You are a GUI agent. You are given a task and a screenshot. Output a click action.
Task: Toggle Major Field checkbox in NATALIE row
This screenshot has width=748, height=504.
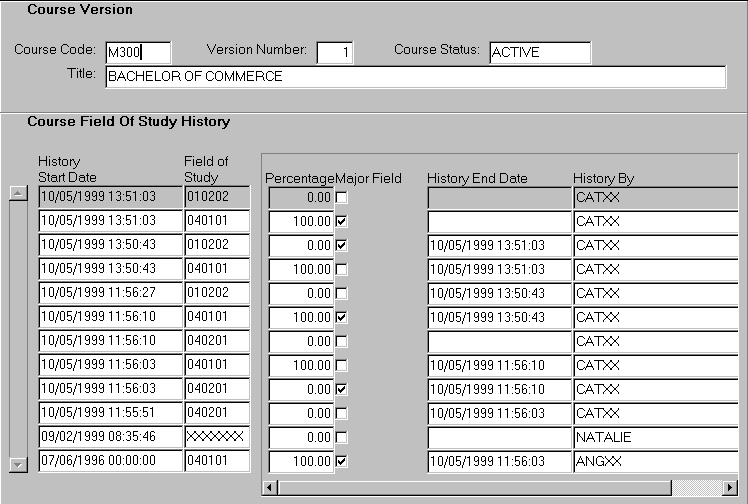pyautogui.click(x=341, y=437)
